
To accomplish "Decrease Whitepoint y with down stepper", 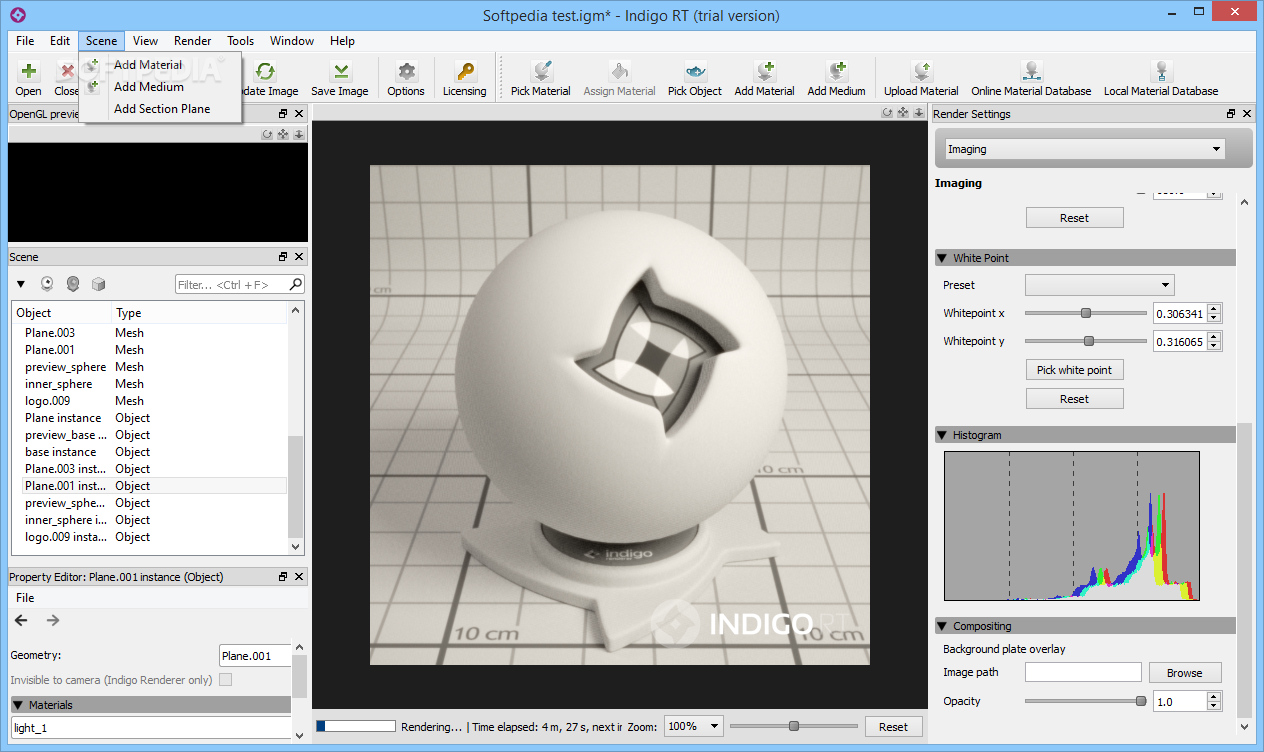I will 1214,346.
